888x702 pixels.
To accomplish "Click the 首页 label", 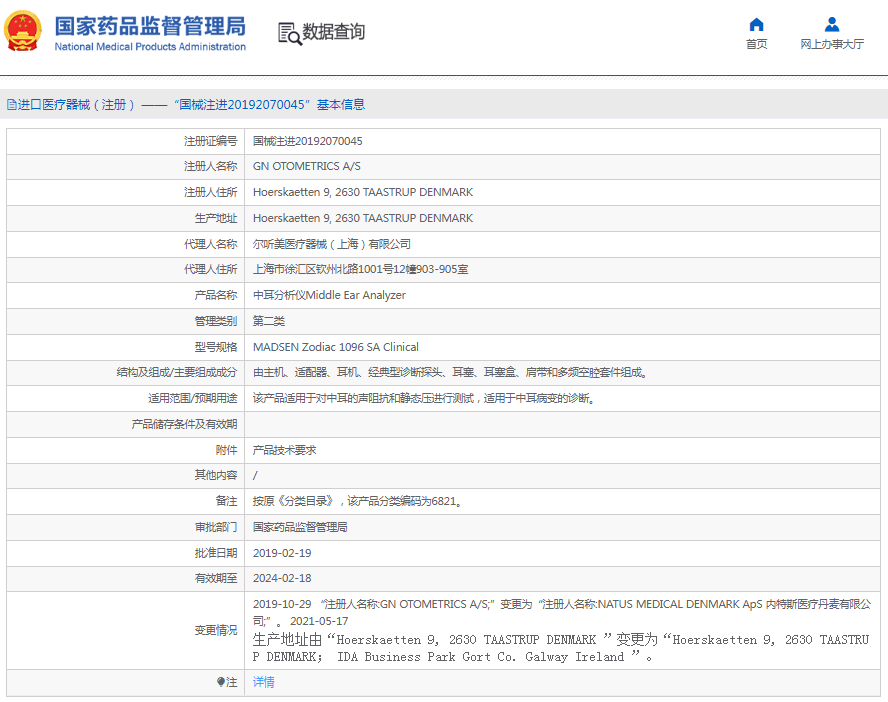I will click(756, 44).
